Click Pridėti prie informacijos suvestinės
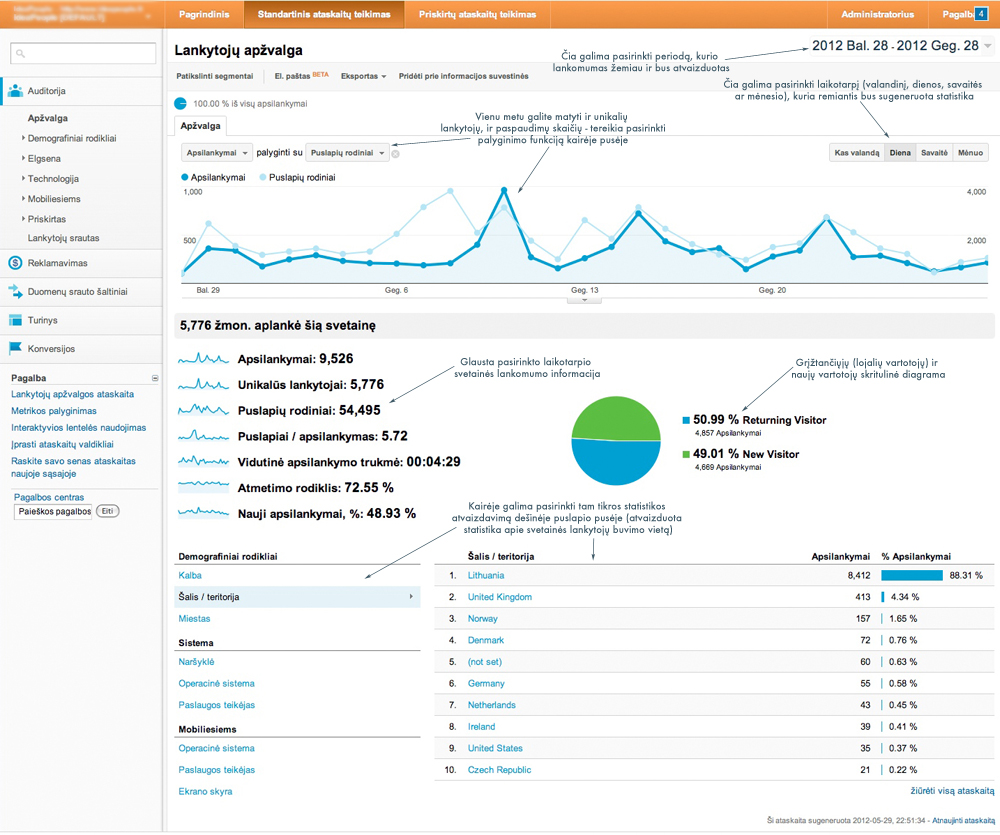Image resolution: width=1000 pixels, height=835 pixels. click(464, 76)
